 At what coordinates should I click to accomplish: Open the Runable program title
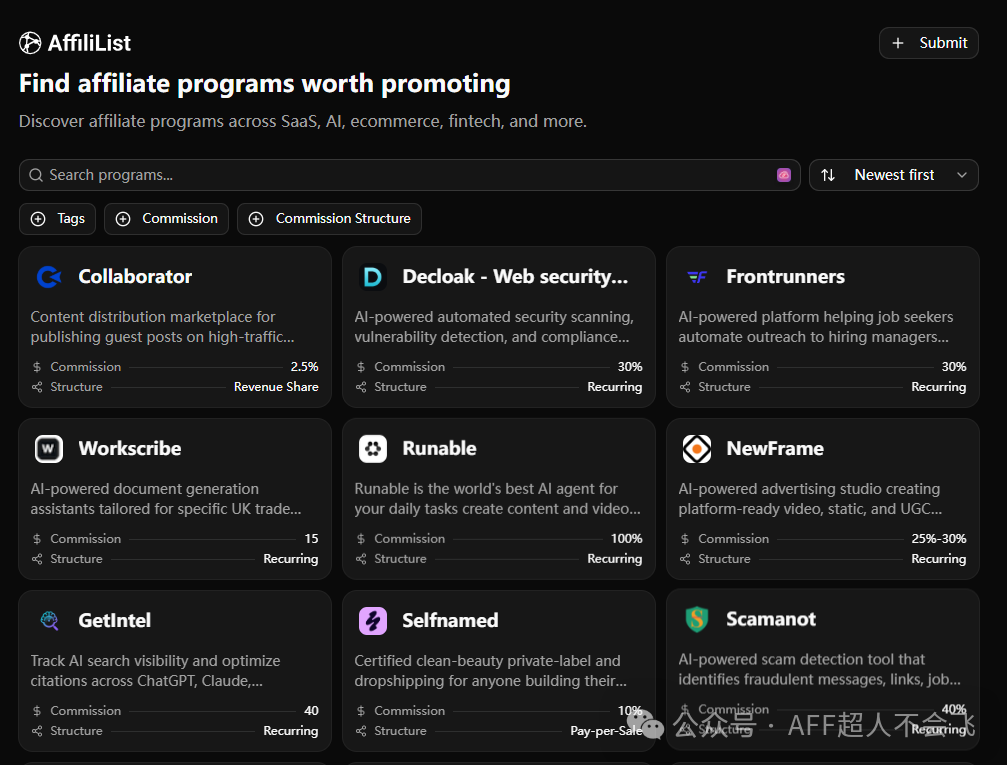439,449
